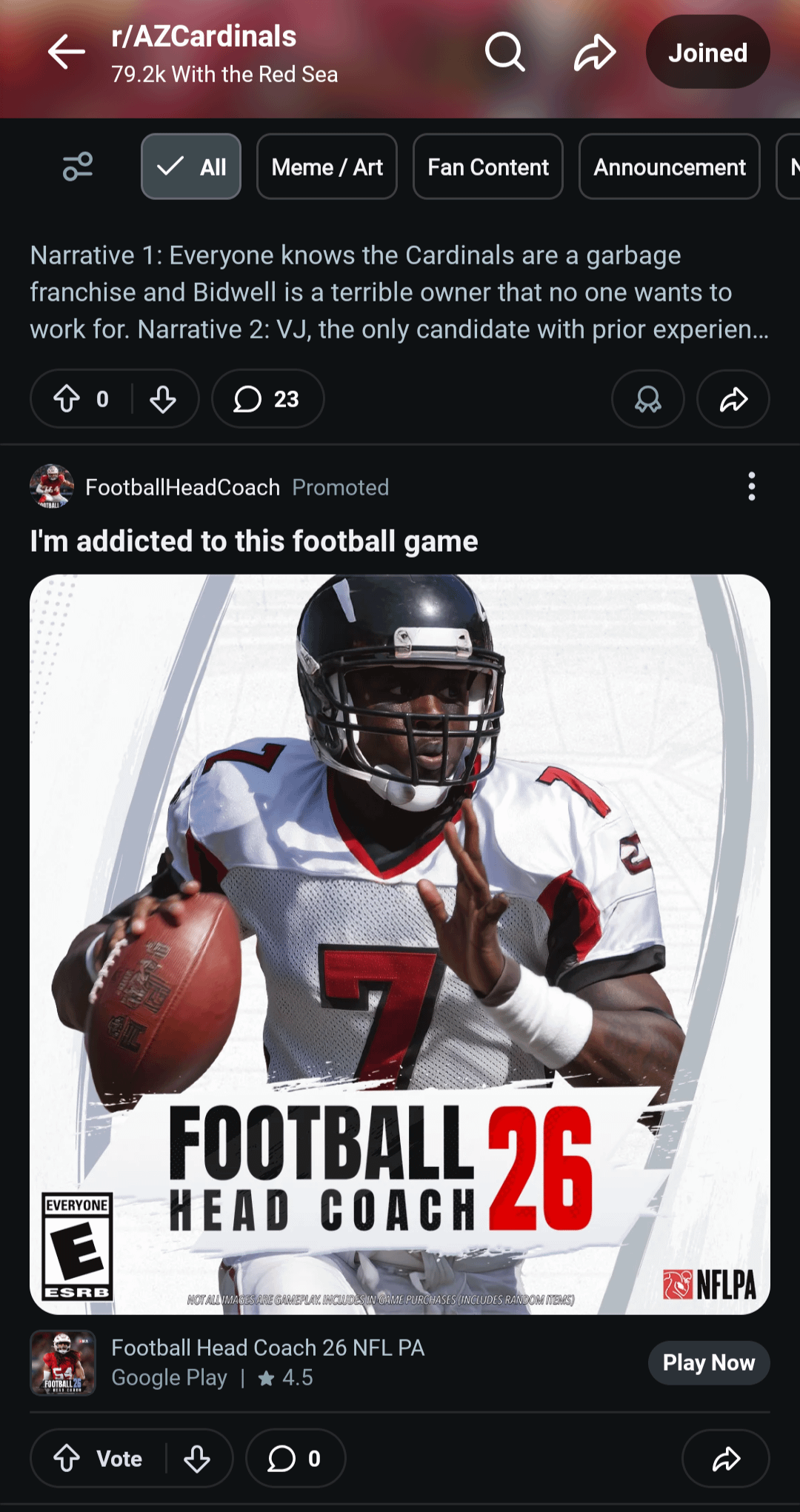This screenshot has width=800, height=1512.
Task: Filter by Meme / Art flair
Action: point(327,167)
